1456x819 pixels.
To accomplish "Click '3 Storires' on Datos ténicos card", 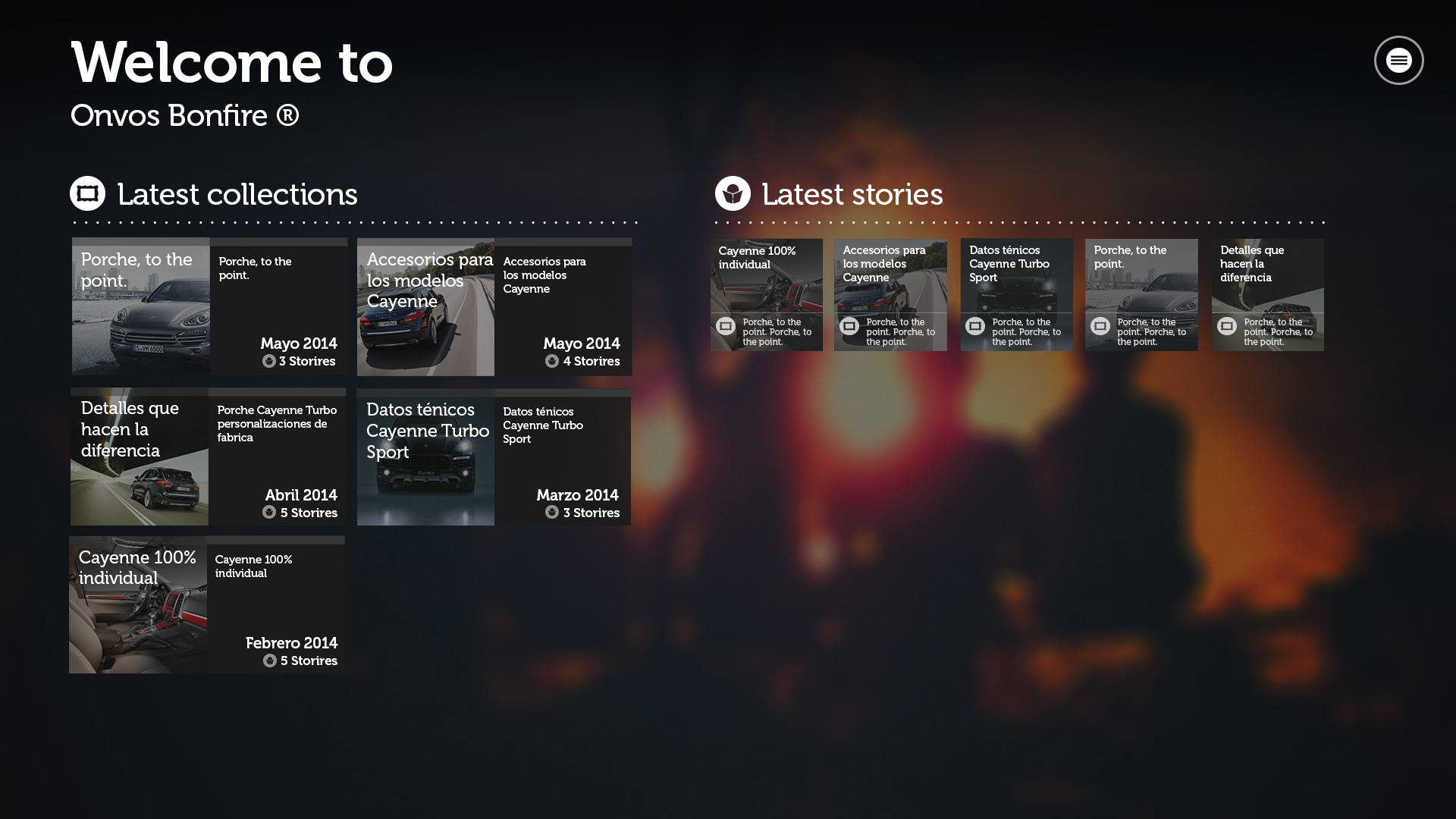I will tap(591, 513).
